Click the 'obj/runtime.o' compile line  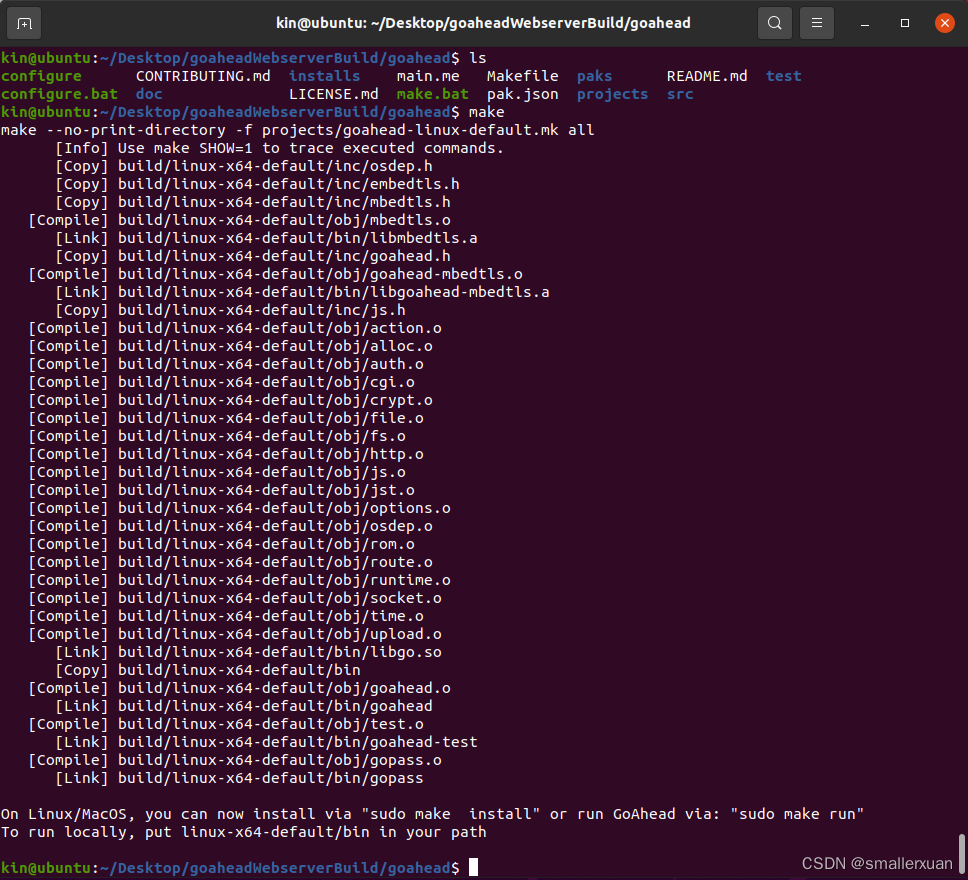(240, 580)
